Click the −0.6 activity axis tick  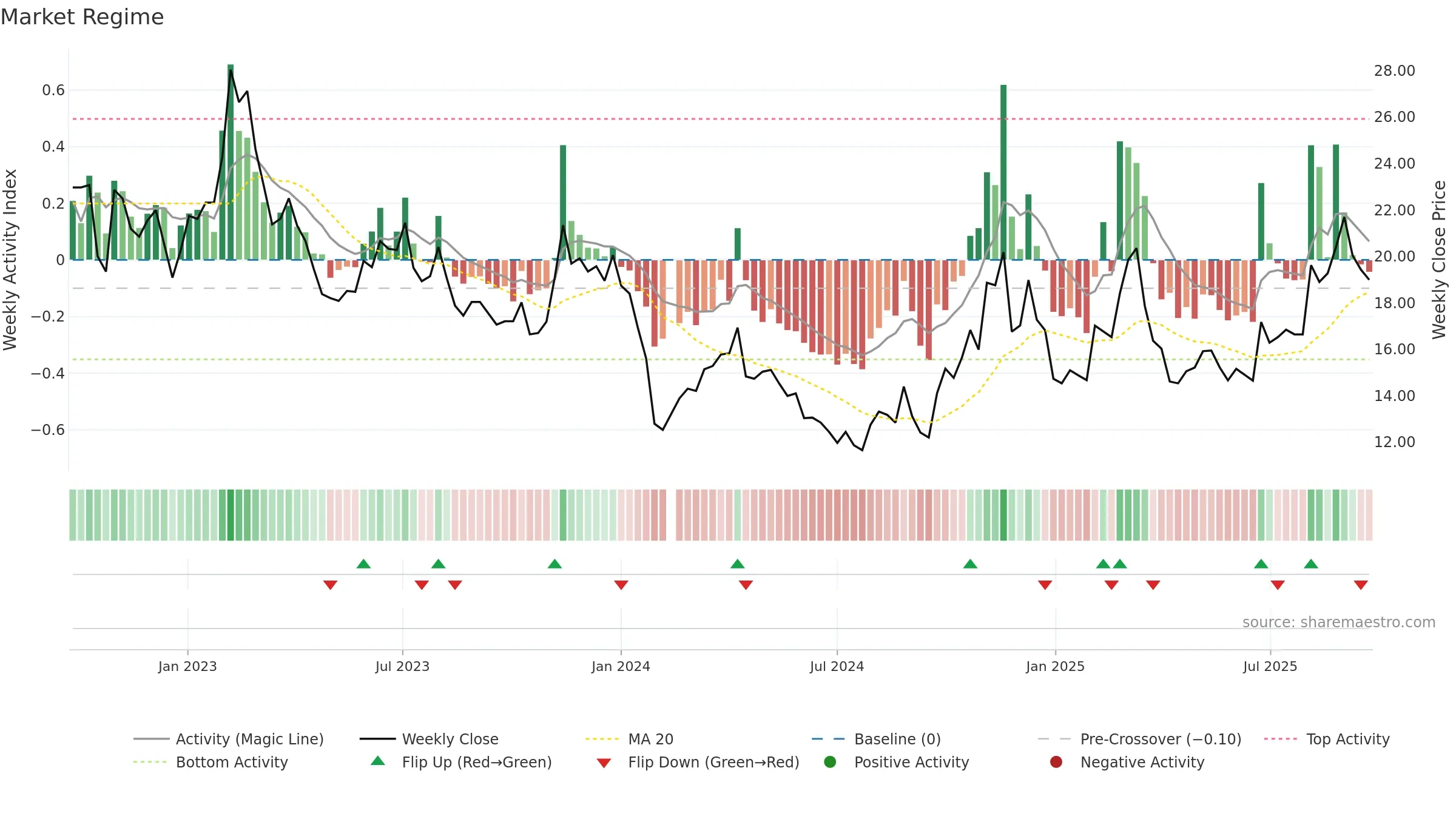pyautogui.click(x=48, y=430)
